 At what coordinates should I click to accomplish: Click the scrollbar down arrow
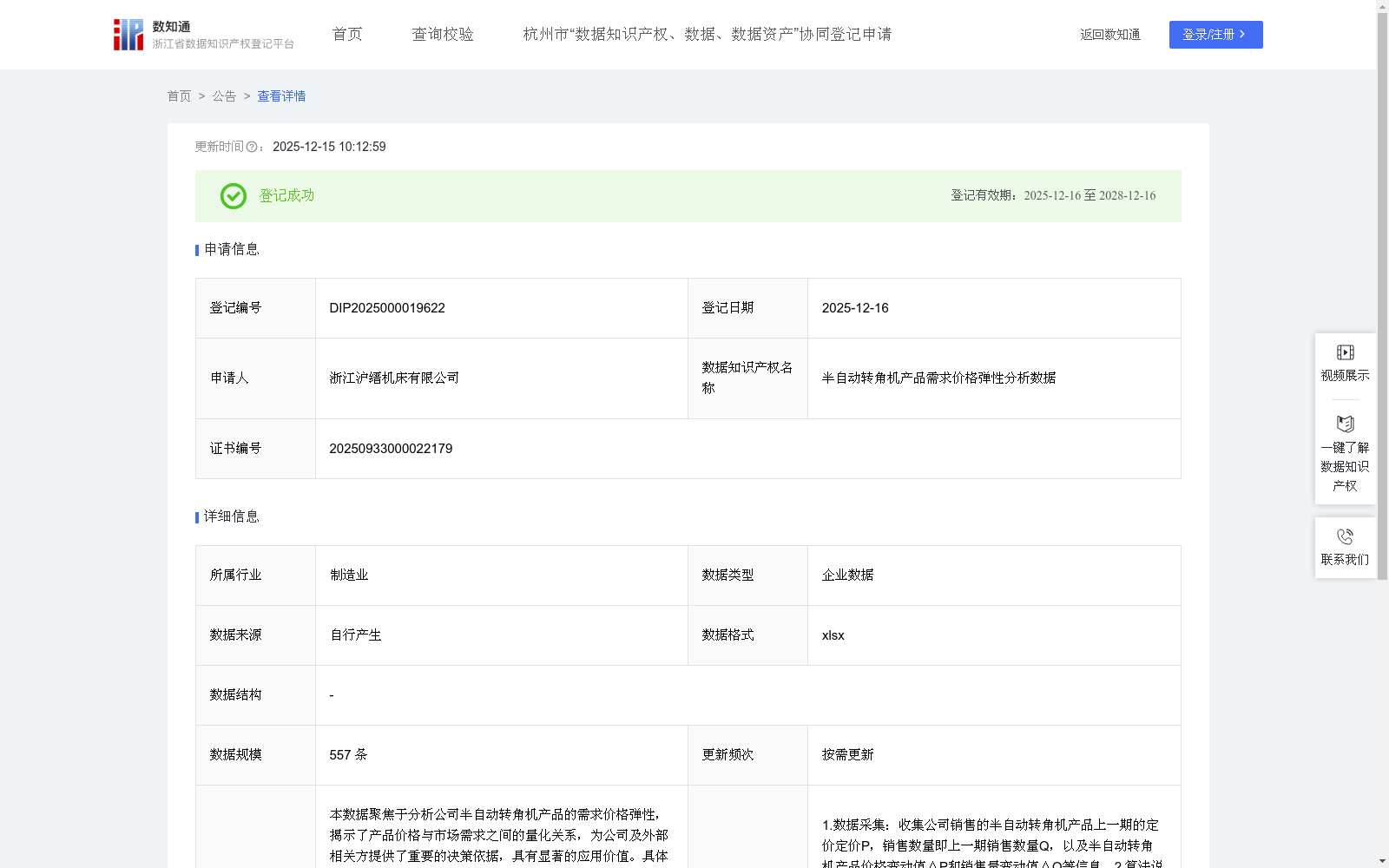1382,862
